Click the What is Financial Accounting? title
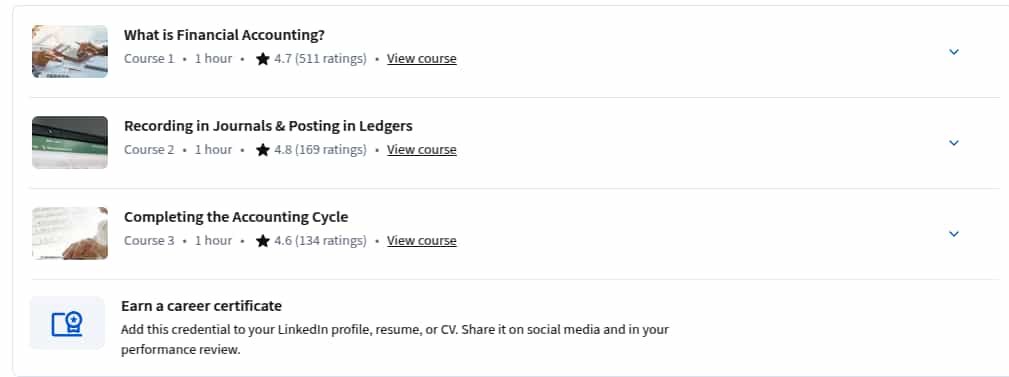The height and width of the screenshot is (377, 1009). pos(224,35)
